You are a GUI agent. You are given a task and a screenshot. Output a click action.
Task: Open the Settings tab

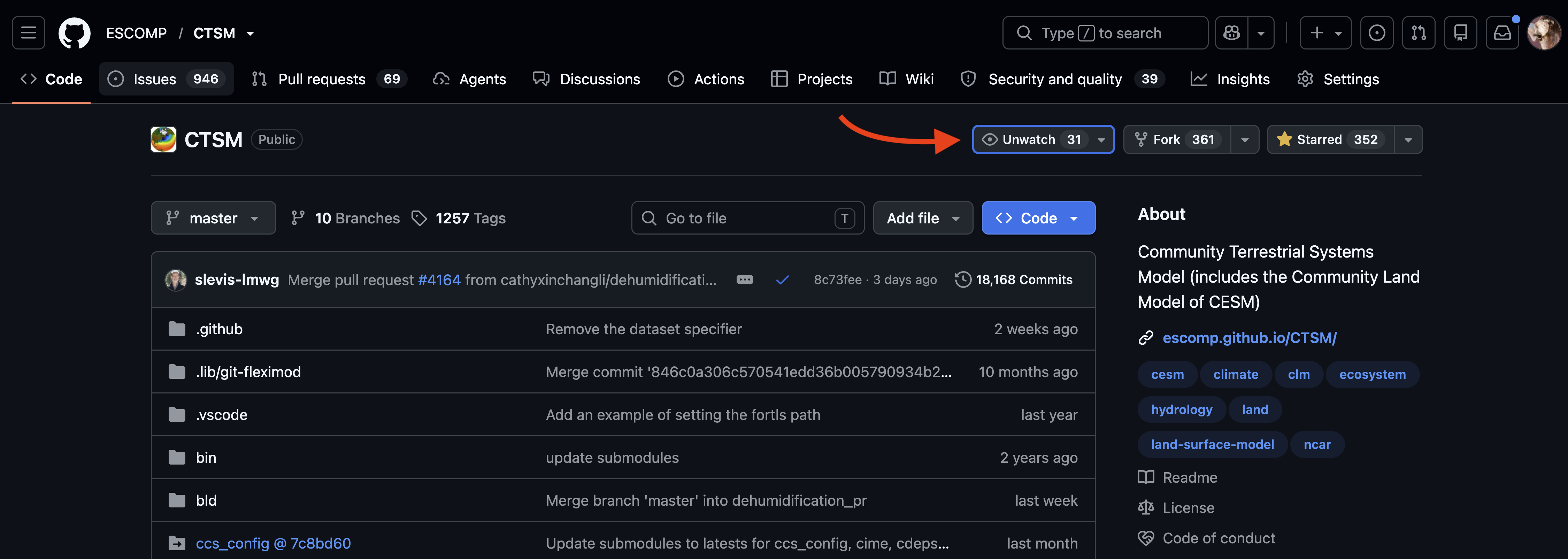[x=1338, y=79]
